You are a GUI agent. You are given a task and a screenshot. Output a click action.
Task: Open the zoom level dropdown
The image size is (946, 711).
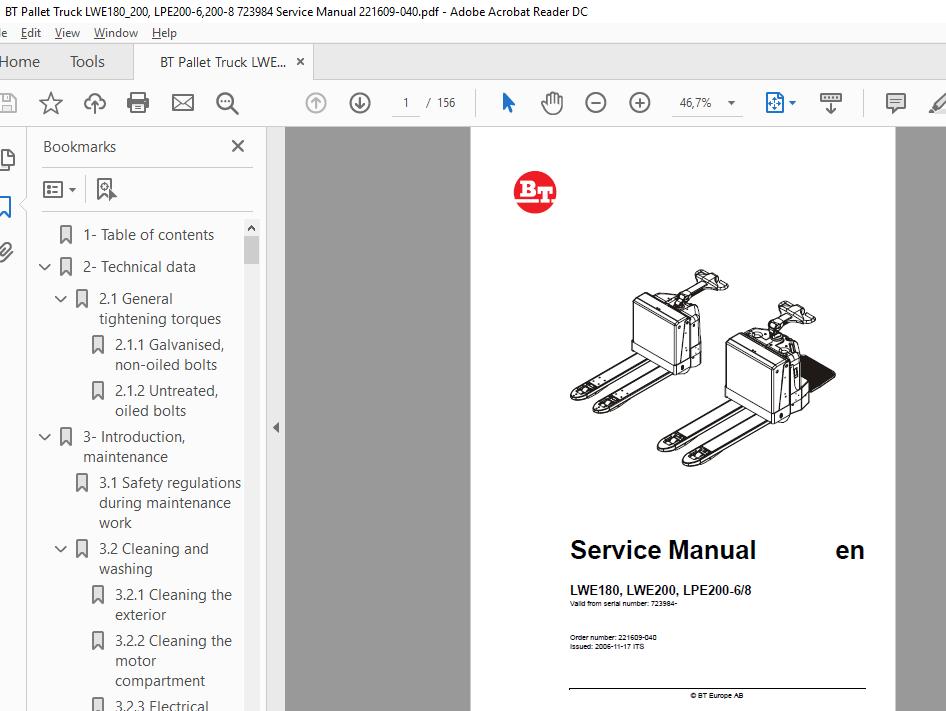[731, 103]
